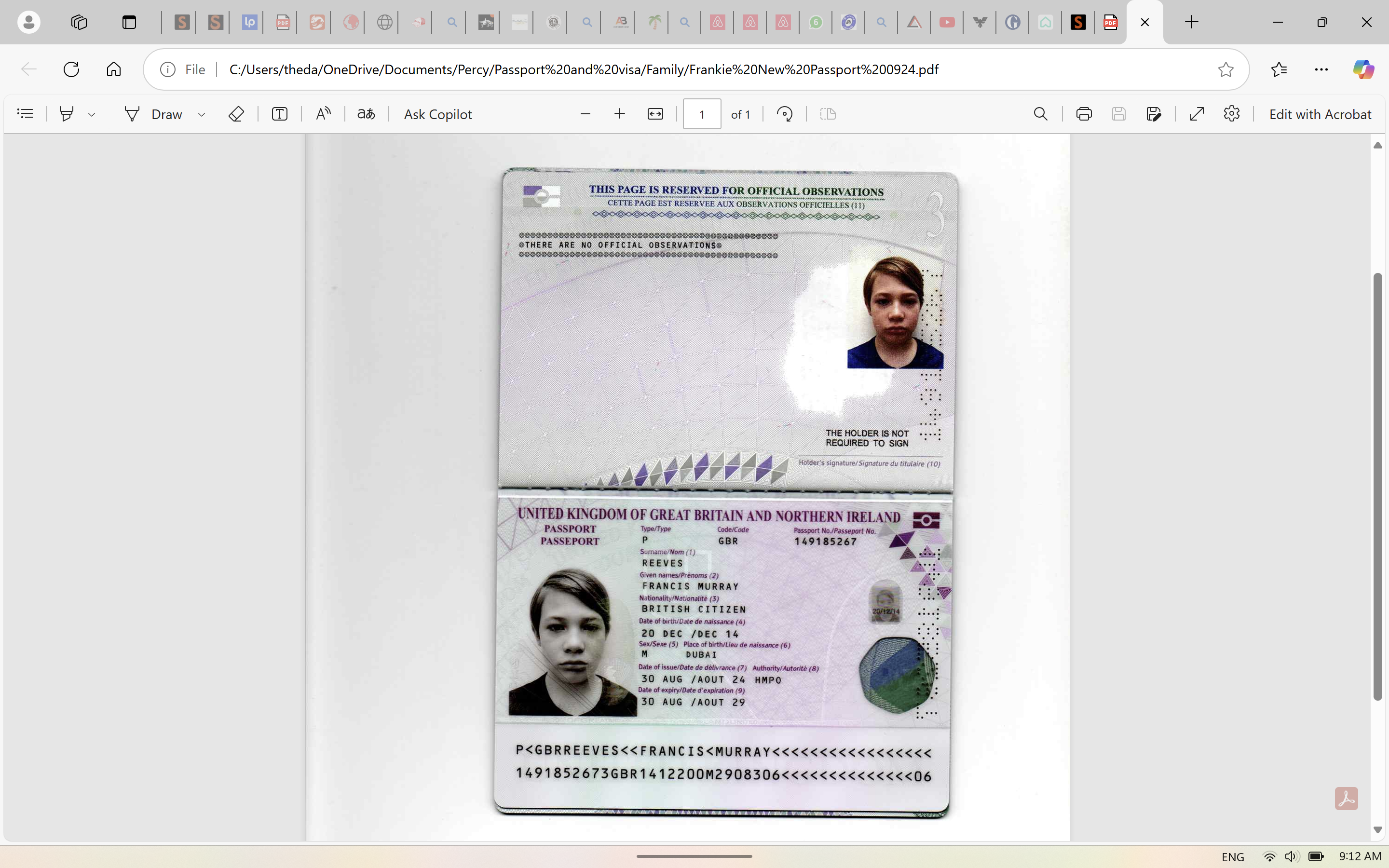Switch to the 'lp' tab
The height and width of the screenshot is (868, 1389).
pos(249,22)
